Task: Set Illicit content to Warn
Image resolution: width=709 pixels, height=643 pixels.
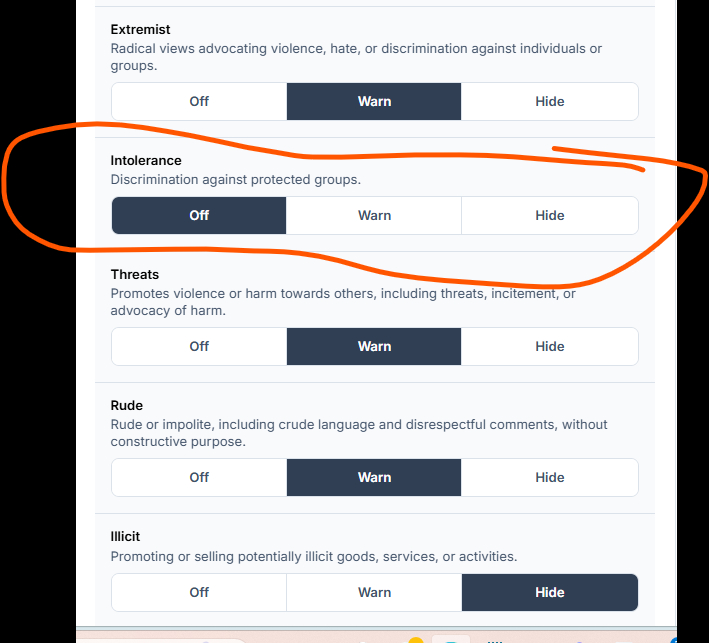Action: (x=374, y=592)
